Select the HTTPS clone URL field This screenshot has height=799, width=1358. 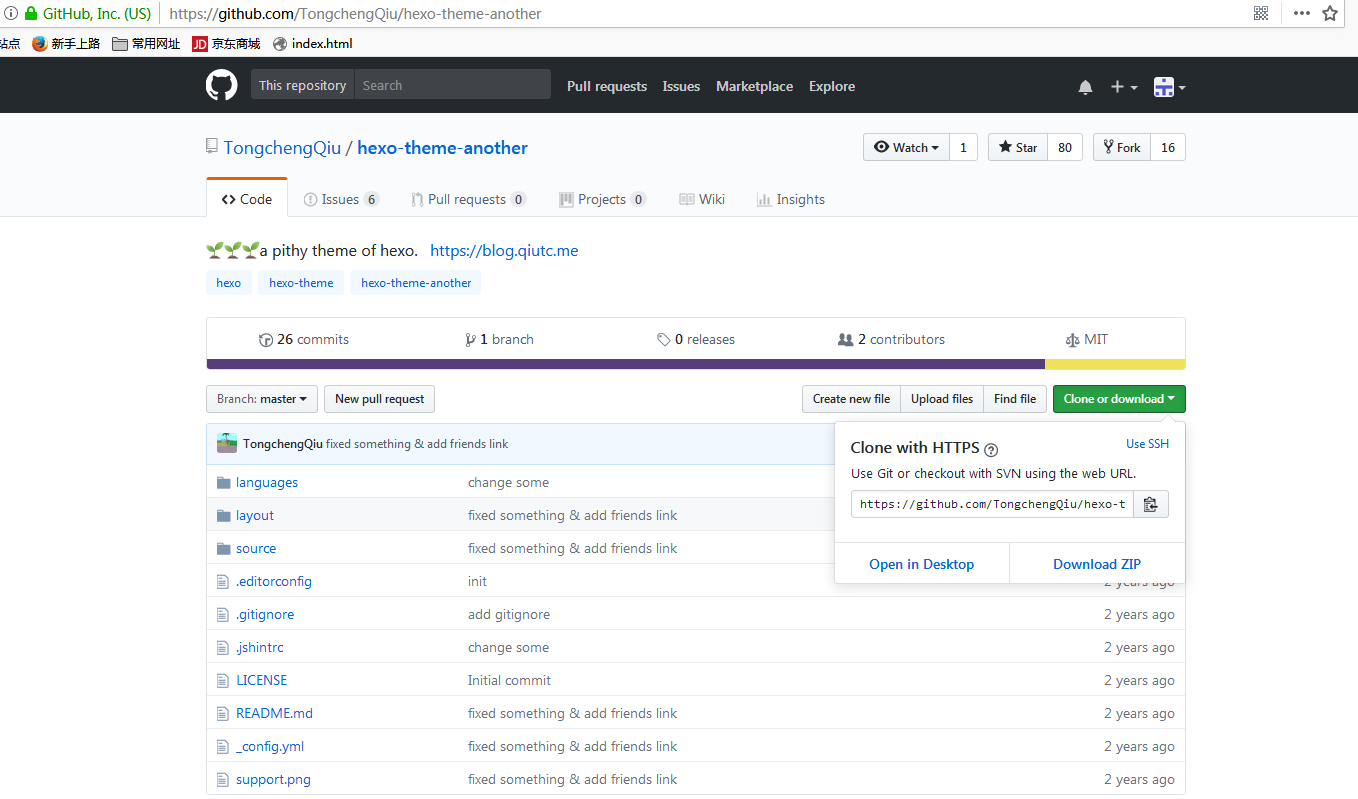tap(992, 504)
